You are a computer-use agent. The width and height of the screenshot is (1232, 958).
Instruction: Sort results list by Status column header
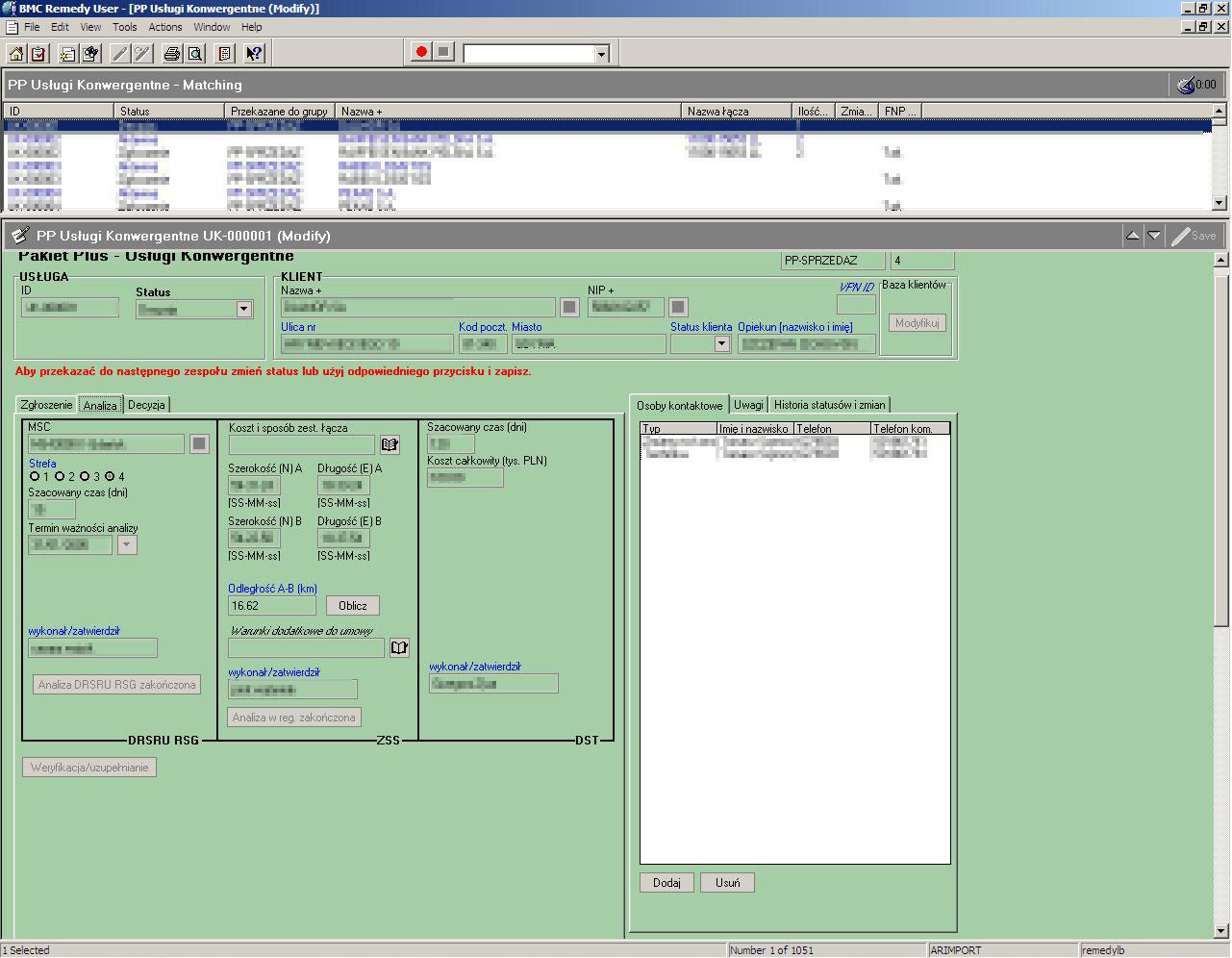point(169,111)
